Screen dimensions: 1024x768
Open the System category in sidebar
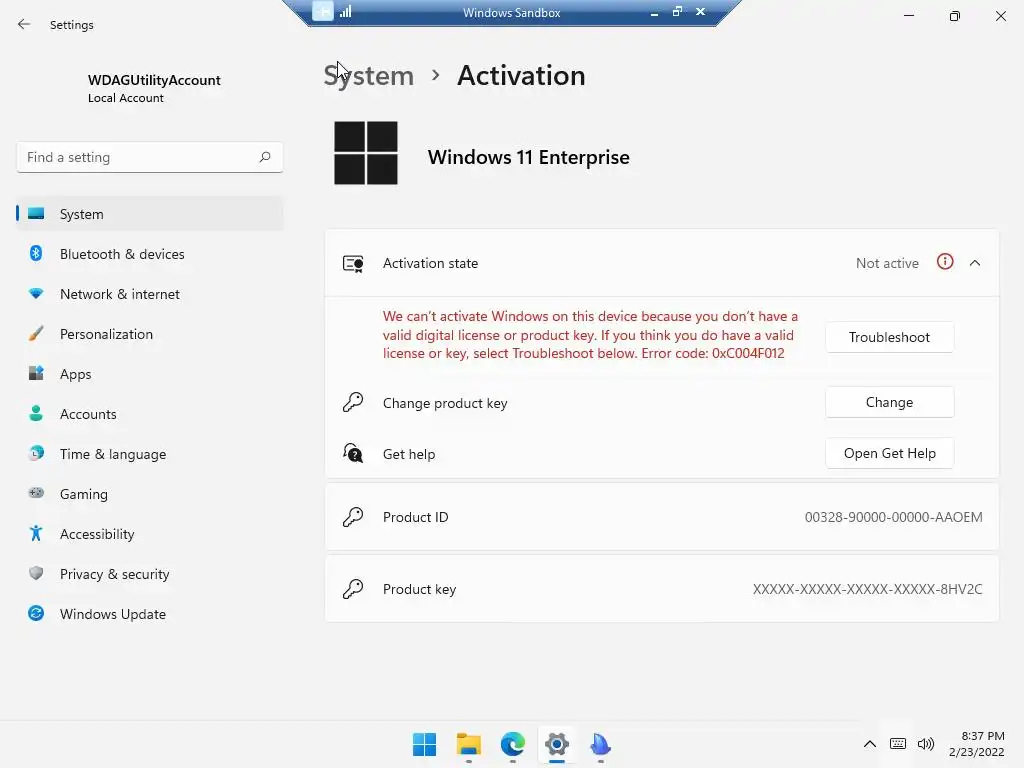(150, 214)
